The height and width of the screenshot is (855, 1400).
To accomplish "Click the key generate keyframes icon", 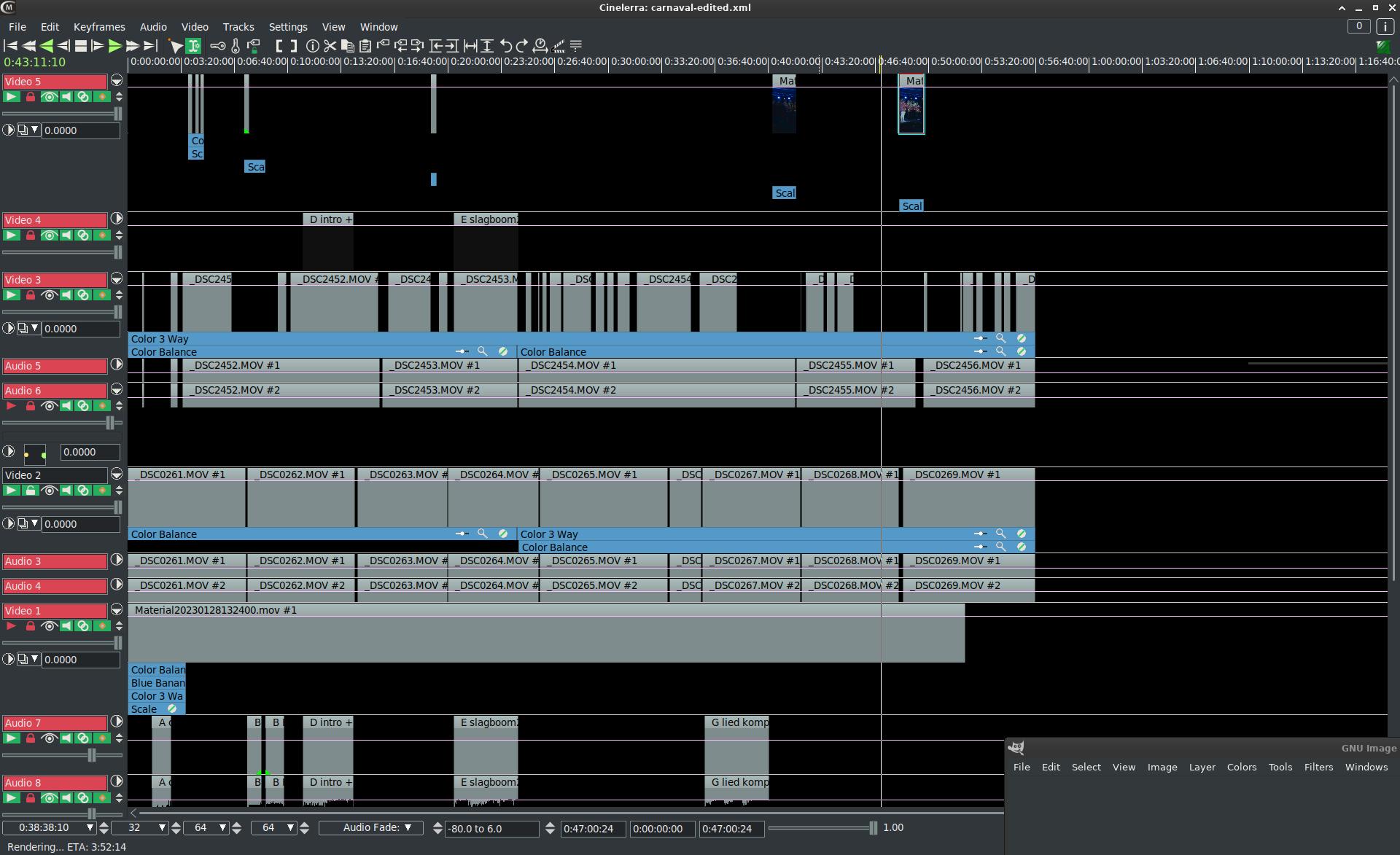I will tap(217, 46).
